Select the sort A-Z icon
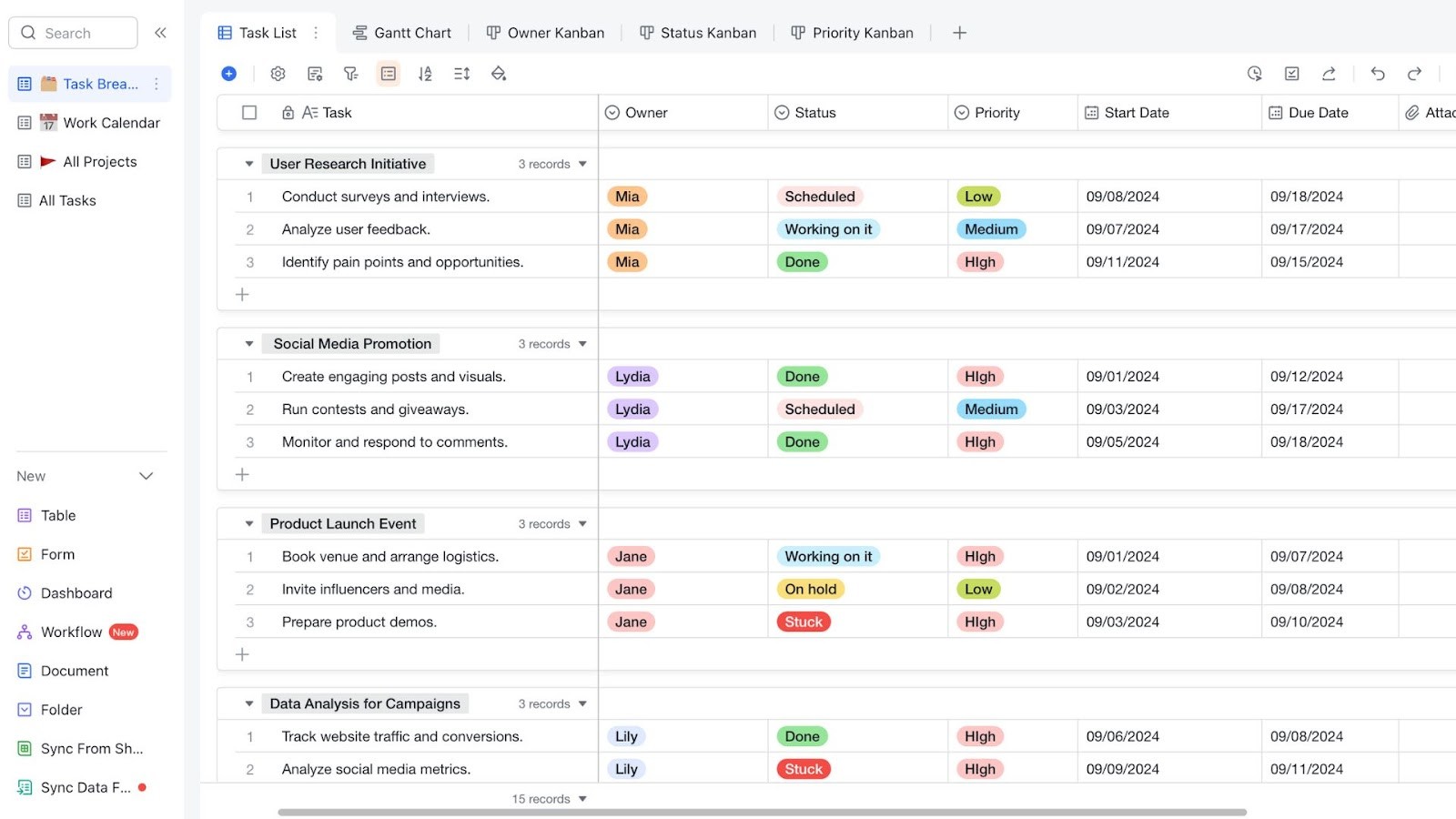 pos(425,74)
